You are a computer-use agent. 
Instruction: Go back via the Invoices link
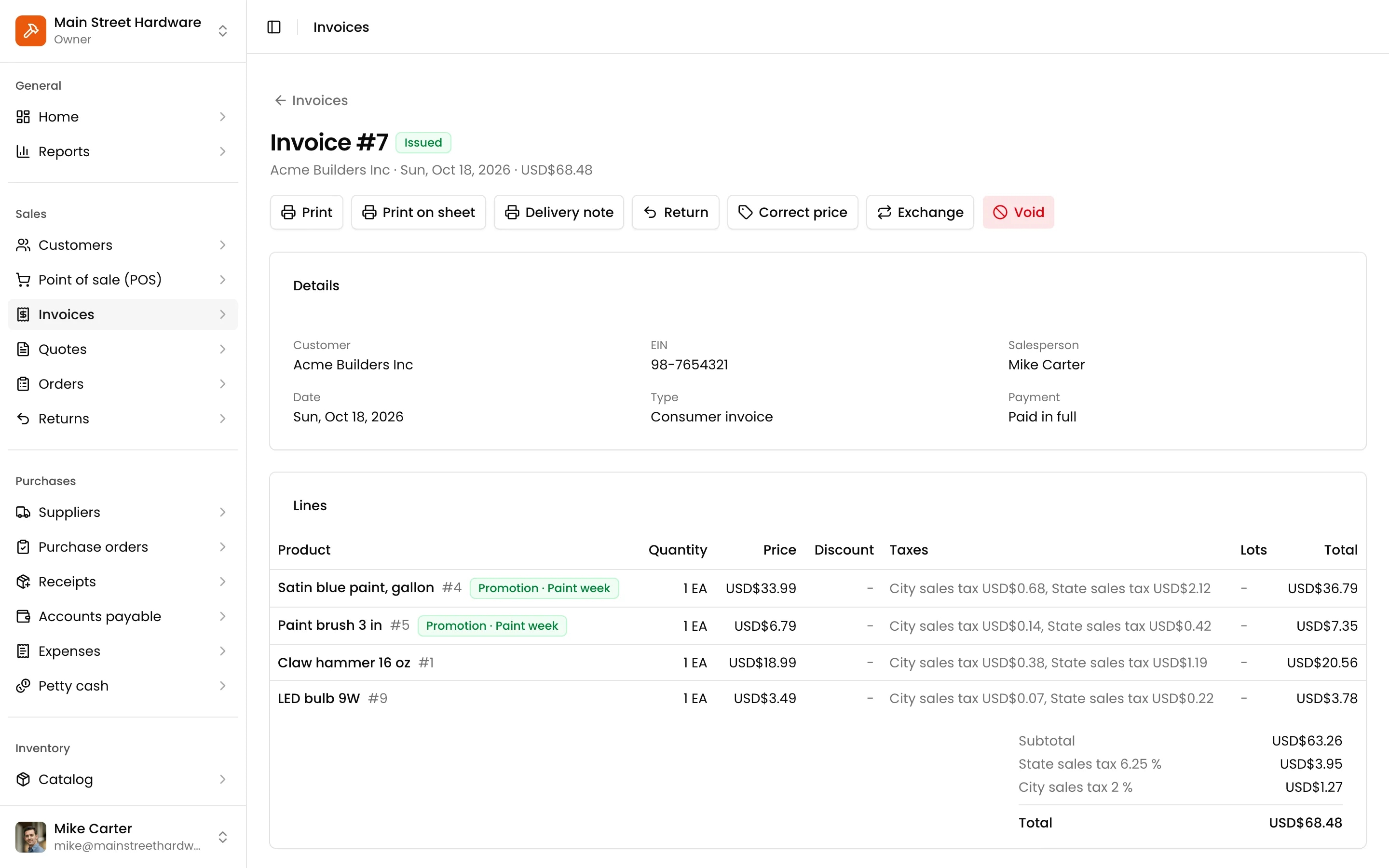pos(311,100)
